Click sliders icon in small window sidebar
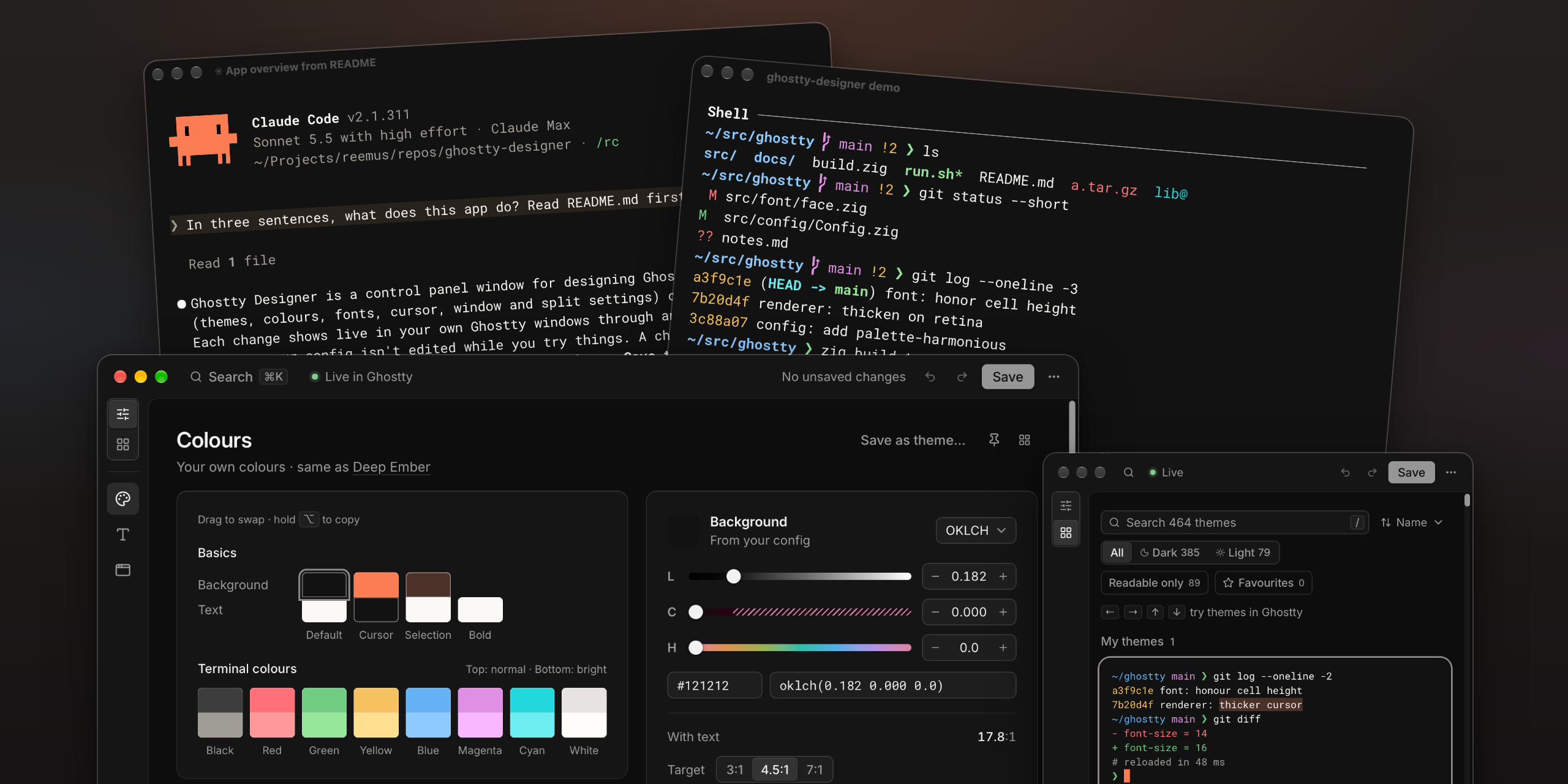The width and height of the screenshot is (1568, 784). (x=1066, y=505)
